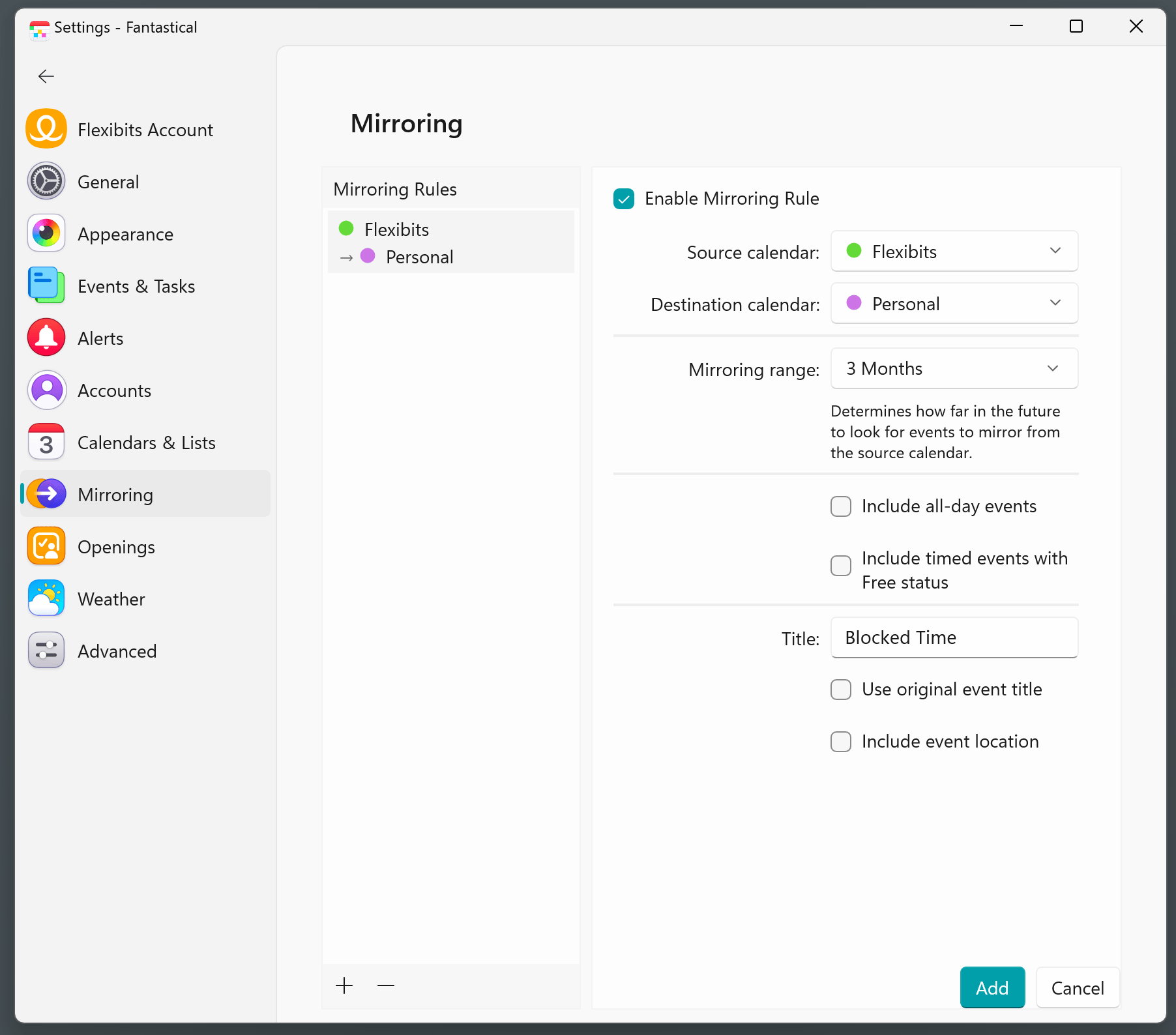Add a new mirroring rule with plus
Image resolution: width=1176 pixels, height=1035 pixels.
click(344, 985)
